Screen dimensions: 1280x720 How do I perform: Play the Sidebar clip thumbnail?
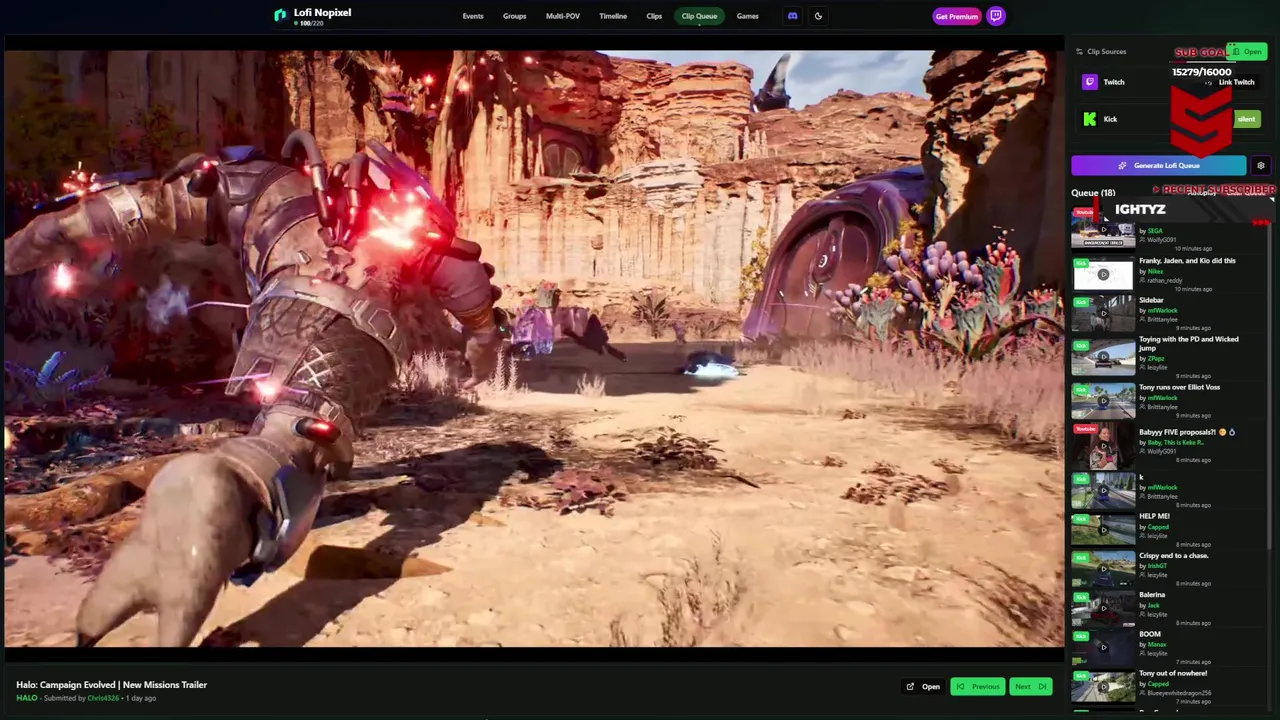click(x=1103, y=313)
